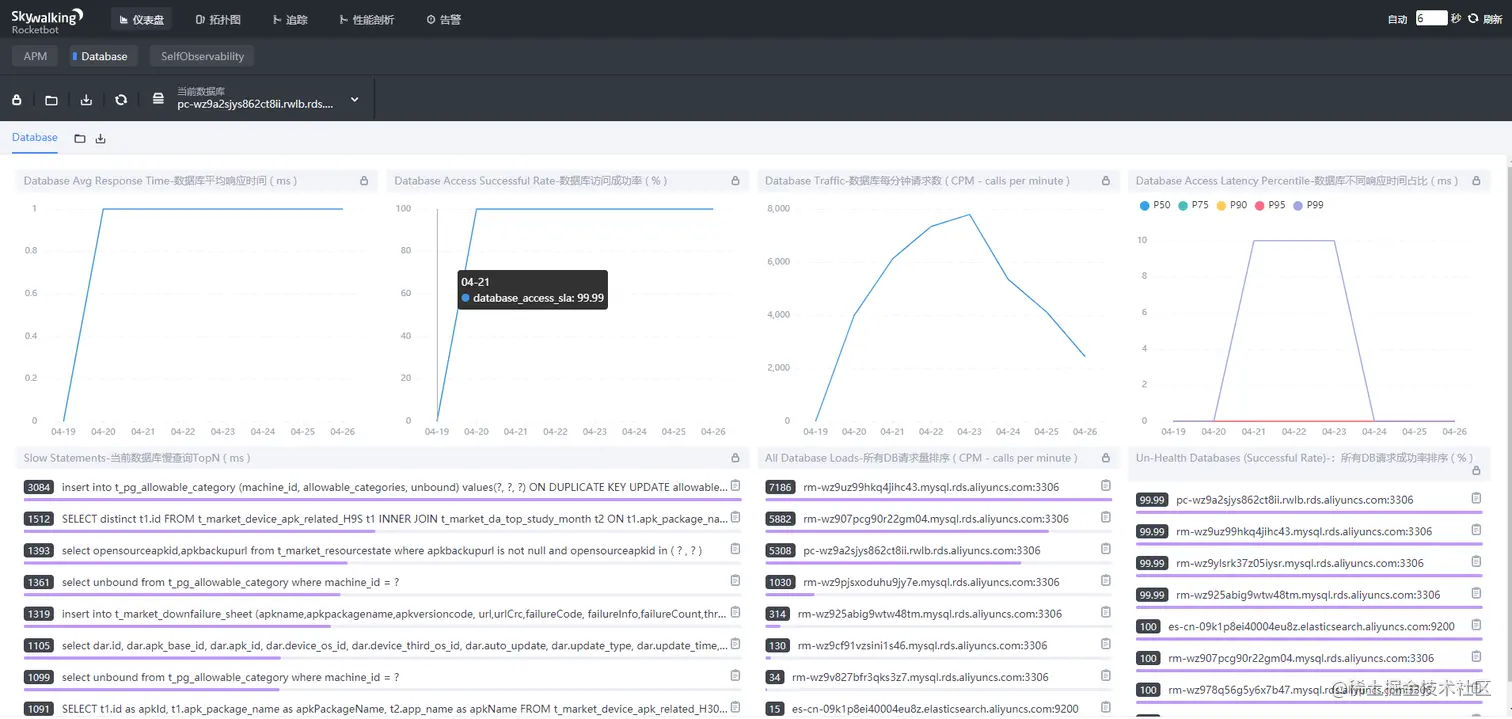Open the folder import icon in toolbar
Image resolution: width=1512 pixels, height=719 pixels.
51,100
